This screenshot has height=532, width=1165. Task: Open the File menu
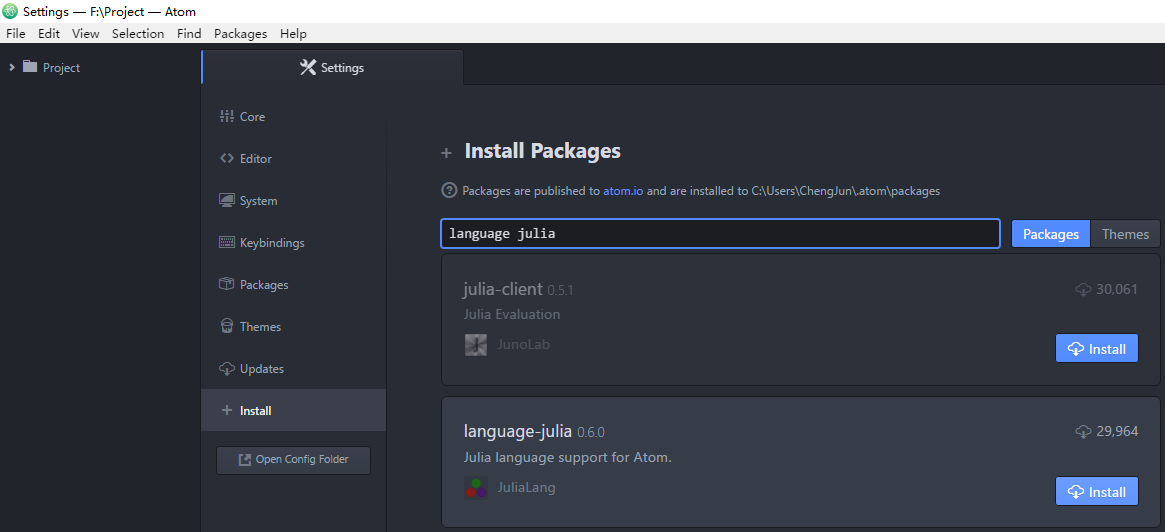16,33
